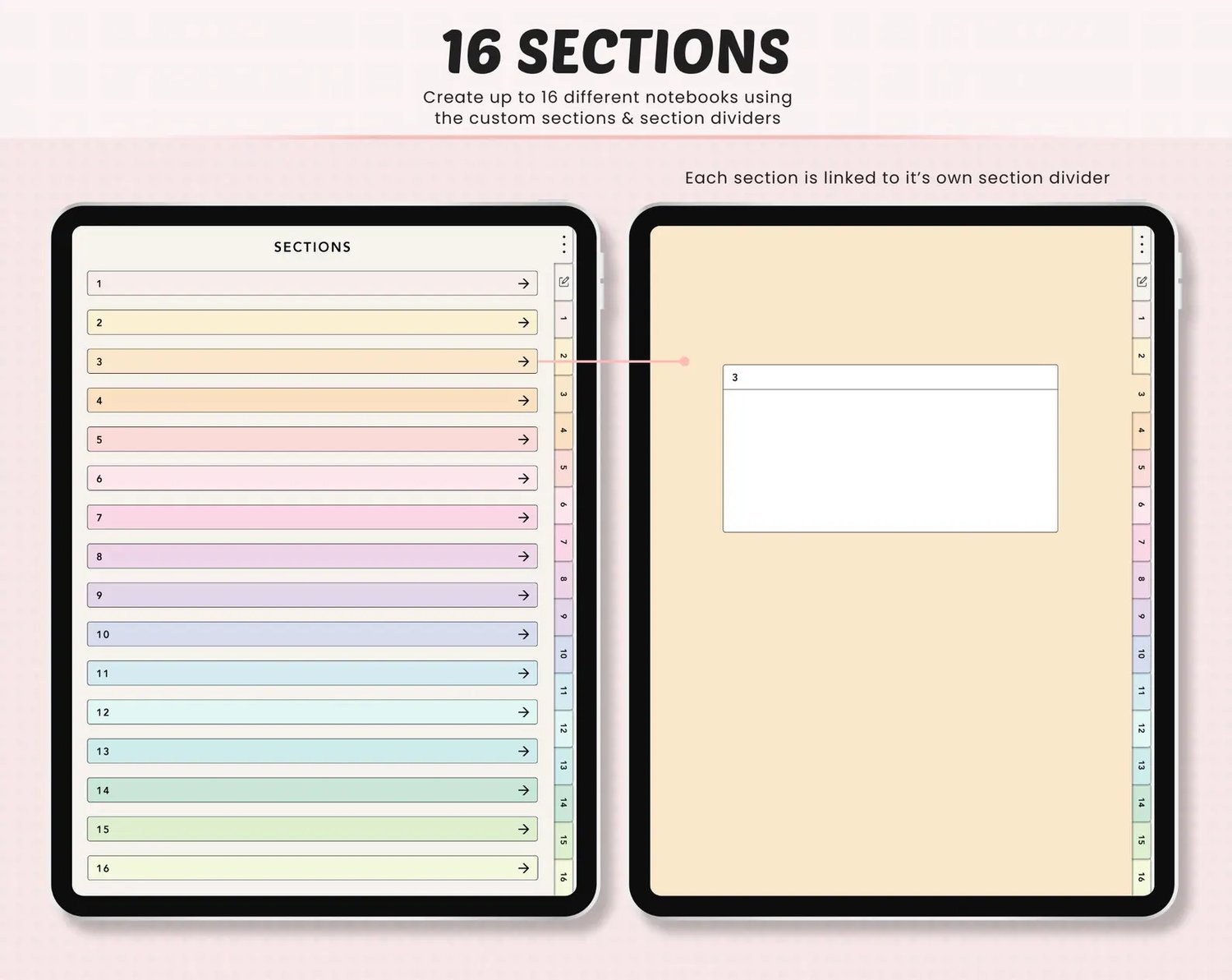Click the arrow on section 12 row
Image resolution: width=1232 pixels, height=980 pixels.
pyautogui.click(x=523, y=712)
